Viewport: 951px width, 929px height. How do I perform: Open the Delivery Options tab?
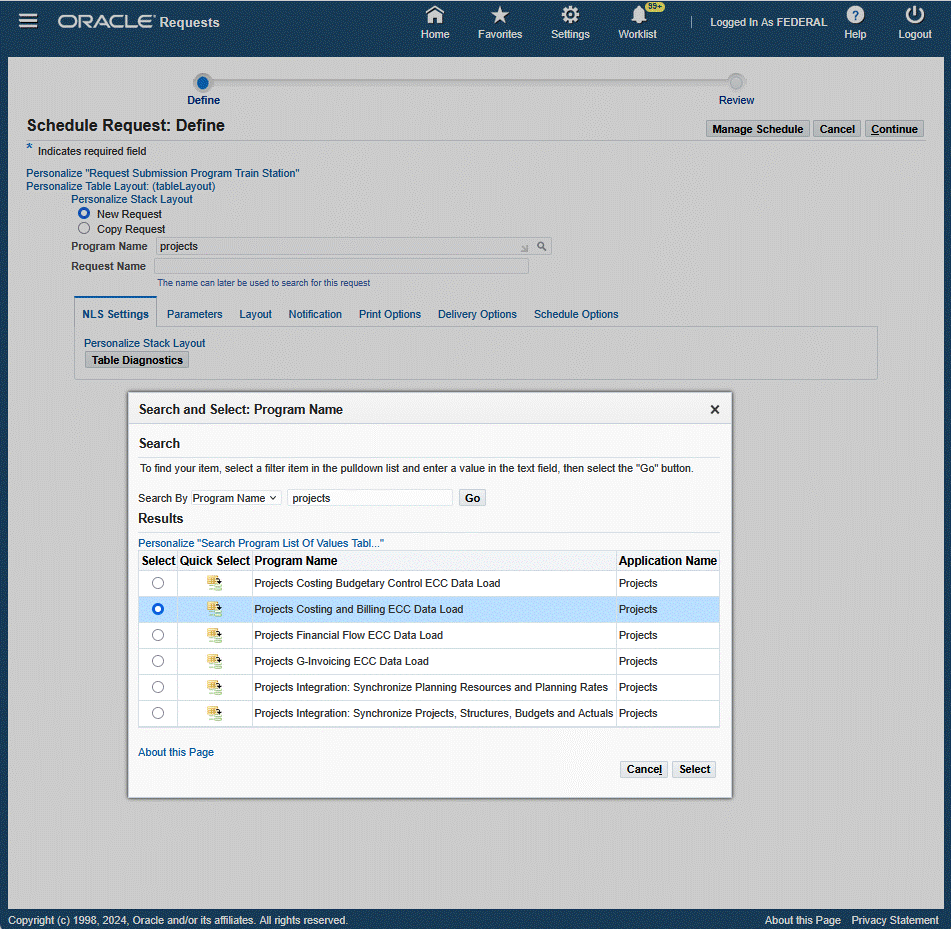[x=477, y=314]
